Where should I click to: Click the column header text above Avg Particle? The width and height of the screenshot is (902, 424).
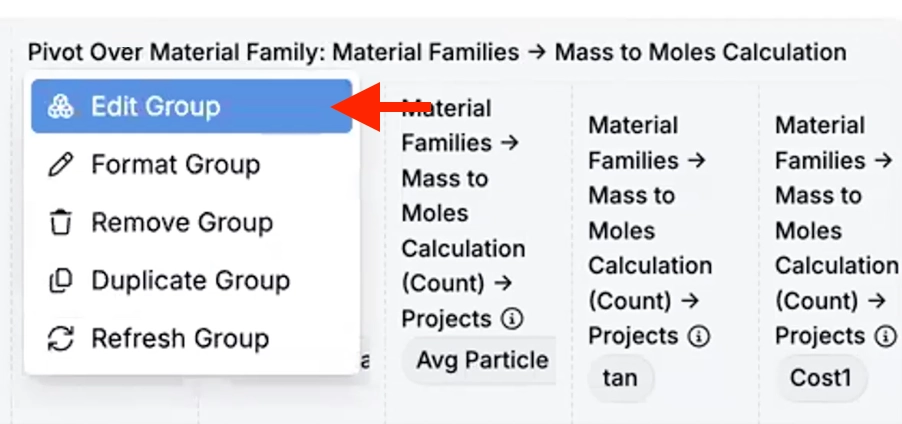(x=462, y=213)
